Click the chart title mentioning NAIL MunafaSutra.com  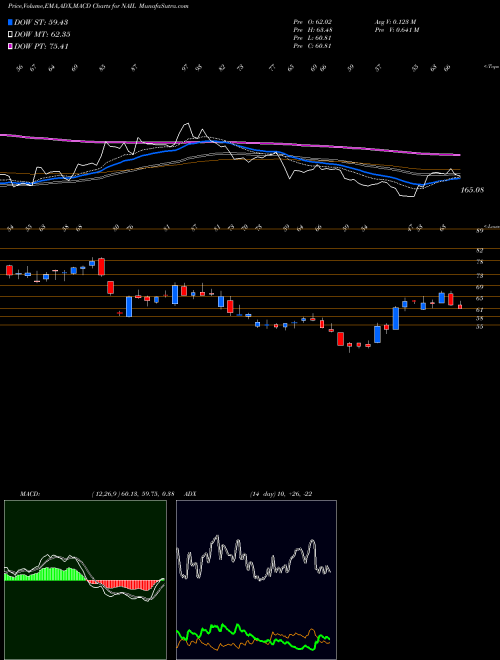[98, 6]
